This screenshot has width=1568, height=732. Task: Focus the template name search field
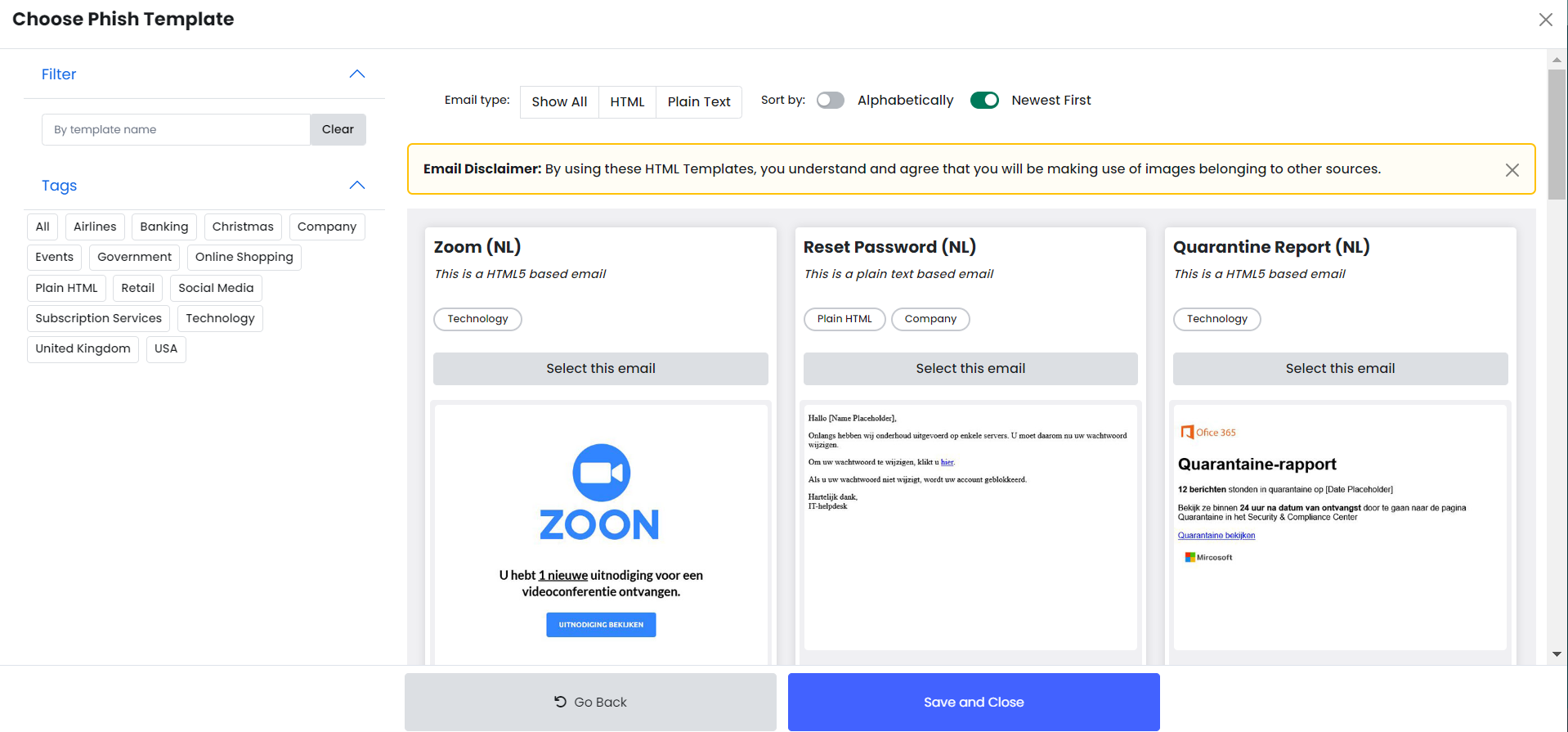(176, 129)
